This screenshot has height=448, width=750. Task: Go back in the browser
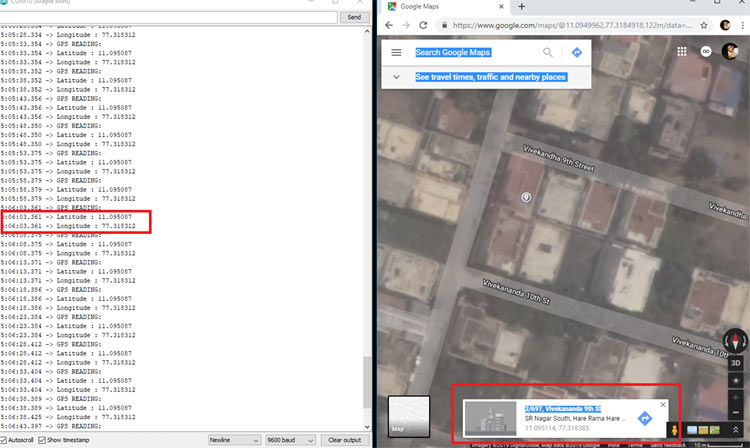point(389,25)
